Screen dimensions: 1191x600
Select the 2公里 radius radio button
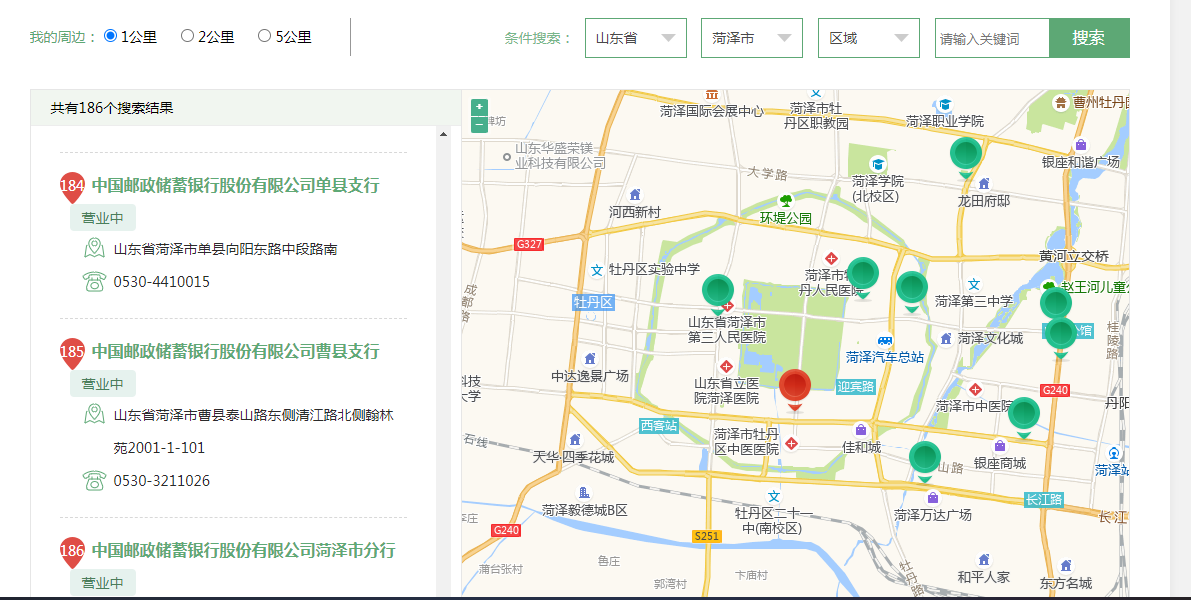[188, 36]
